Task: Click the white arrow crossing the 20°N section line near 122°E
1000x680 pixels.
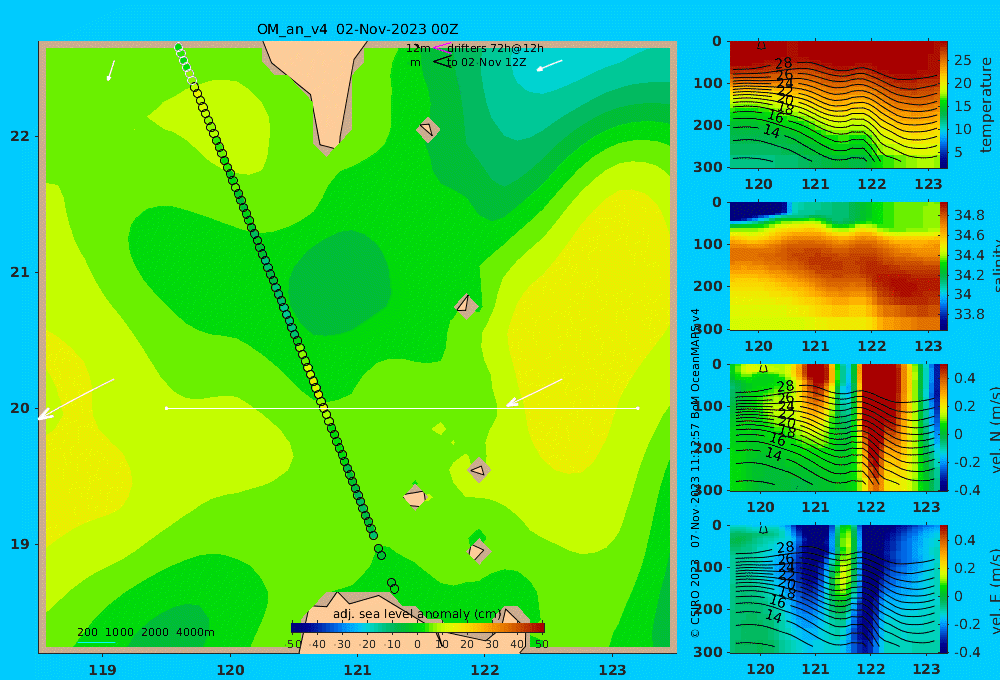Action: 534,392
